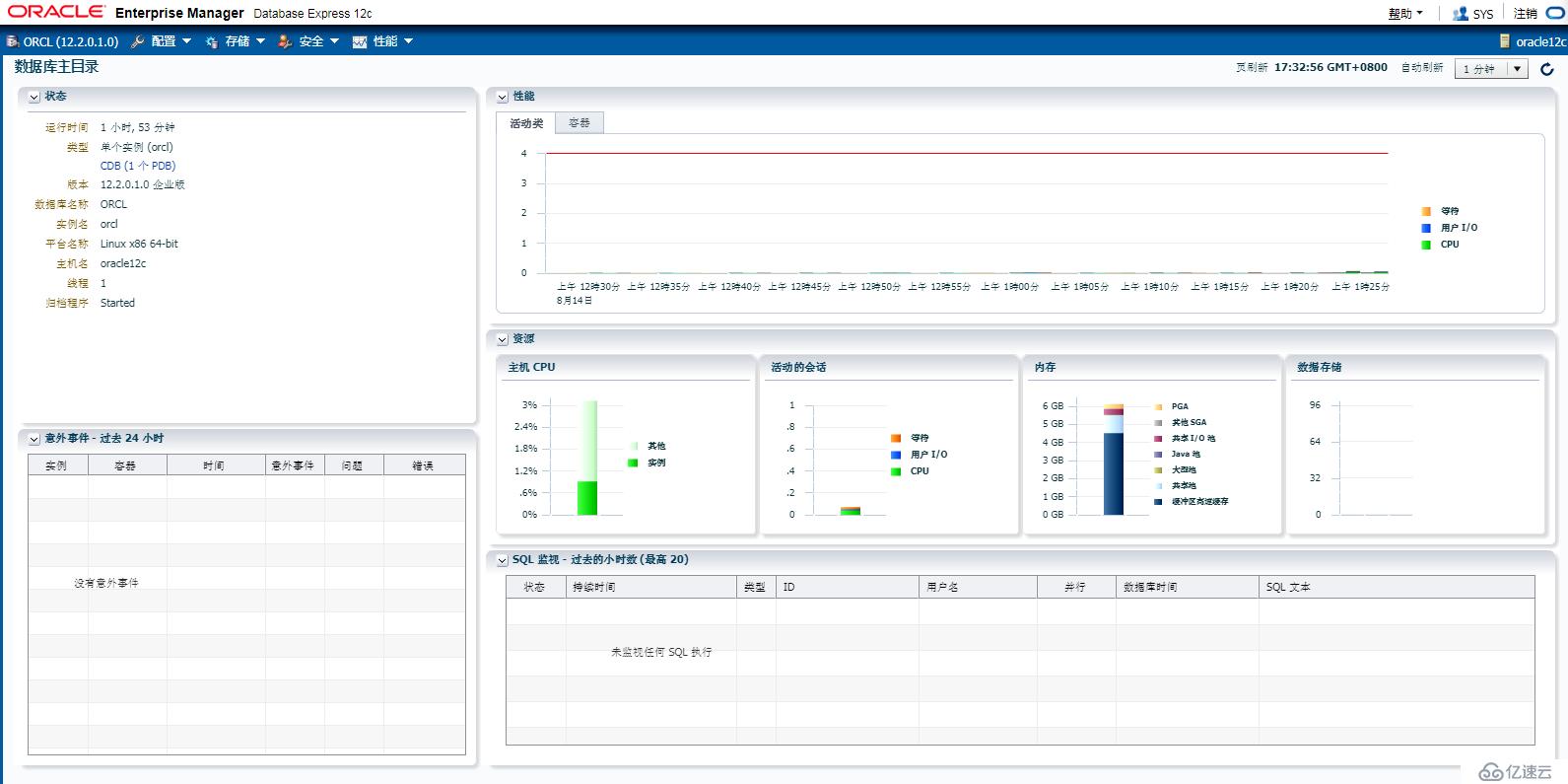The image size is (1568, 784).
Task: Click the 活动的会话 CPU bar
Action: [851, 511]
